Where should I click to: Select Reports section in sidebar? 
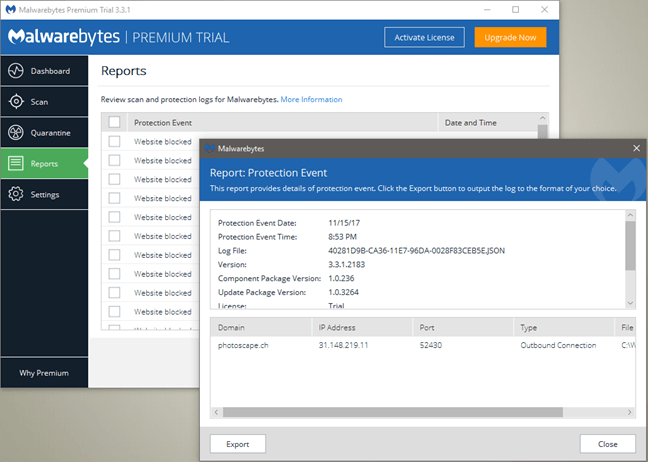[44, 163]
